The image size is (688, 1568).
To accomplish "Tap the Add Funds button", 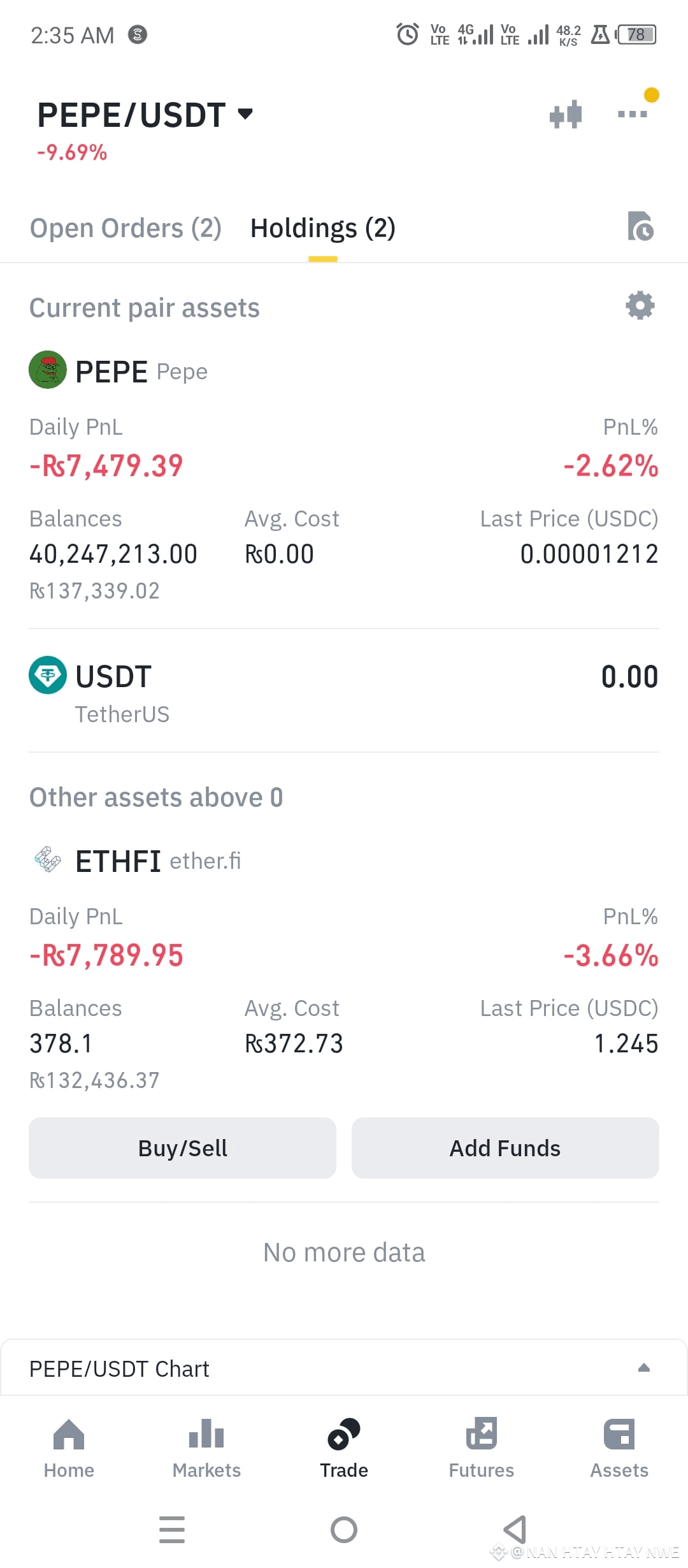I will (505, 1148).
